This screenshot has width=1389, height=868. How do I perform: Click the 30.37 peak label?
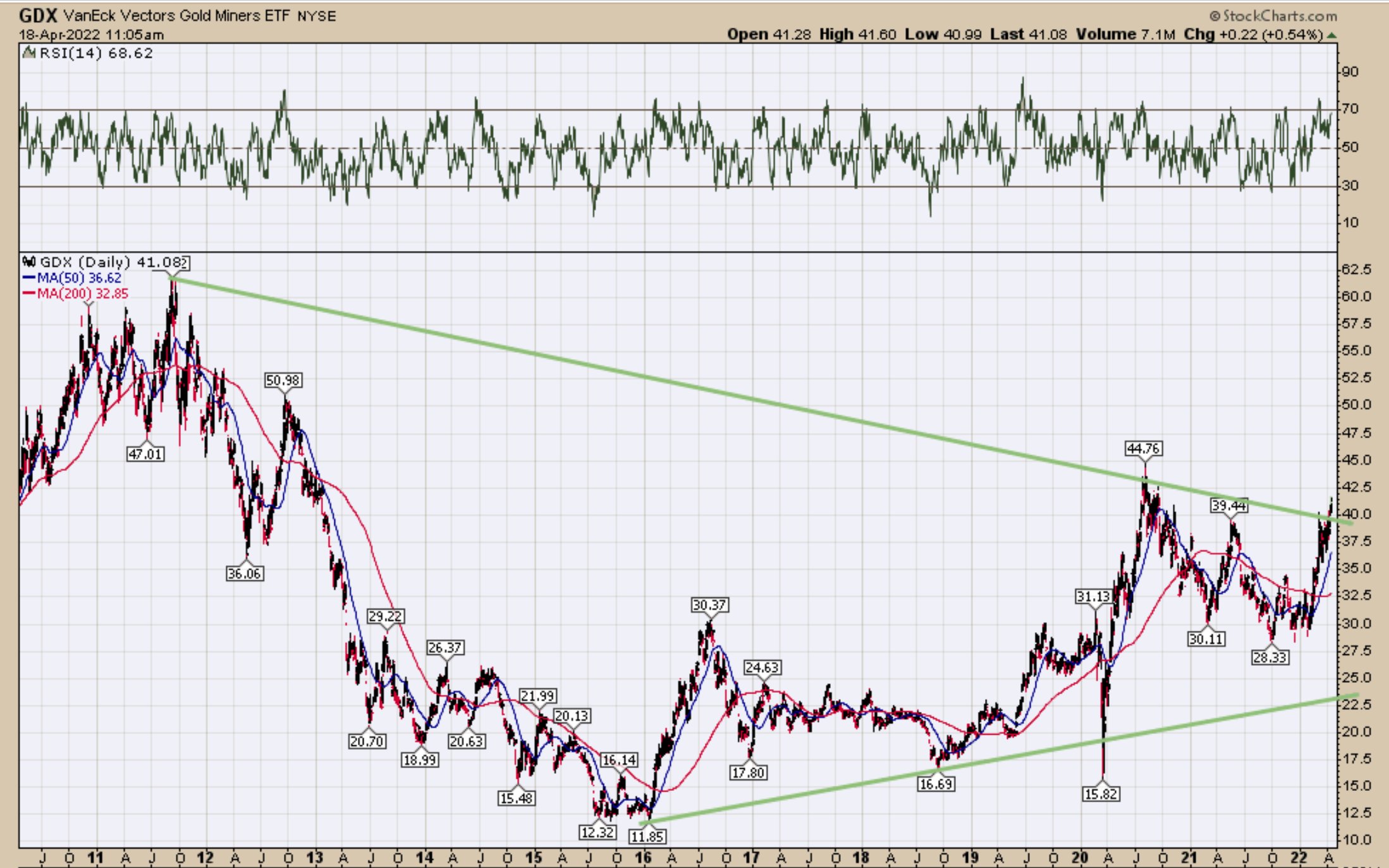[709, 606]
